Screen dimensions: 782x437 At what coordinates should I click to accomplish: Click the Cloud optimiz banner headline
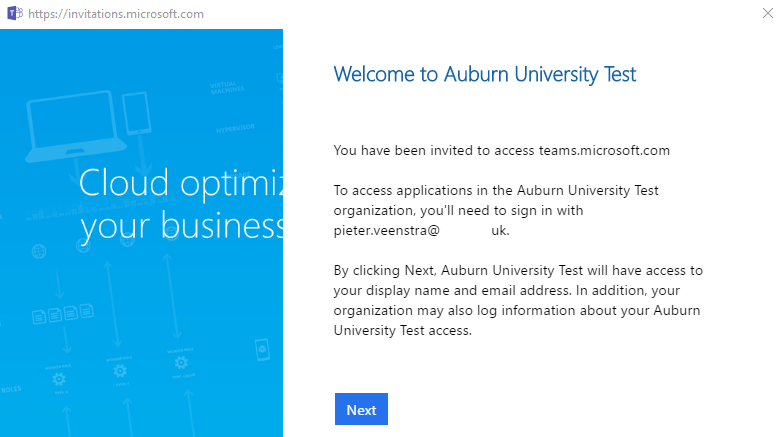[181, 183]
